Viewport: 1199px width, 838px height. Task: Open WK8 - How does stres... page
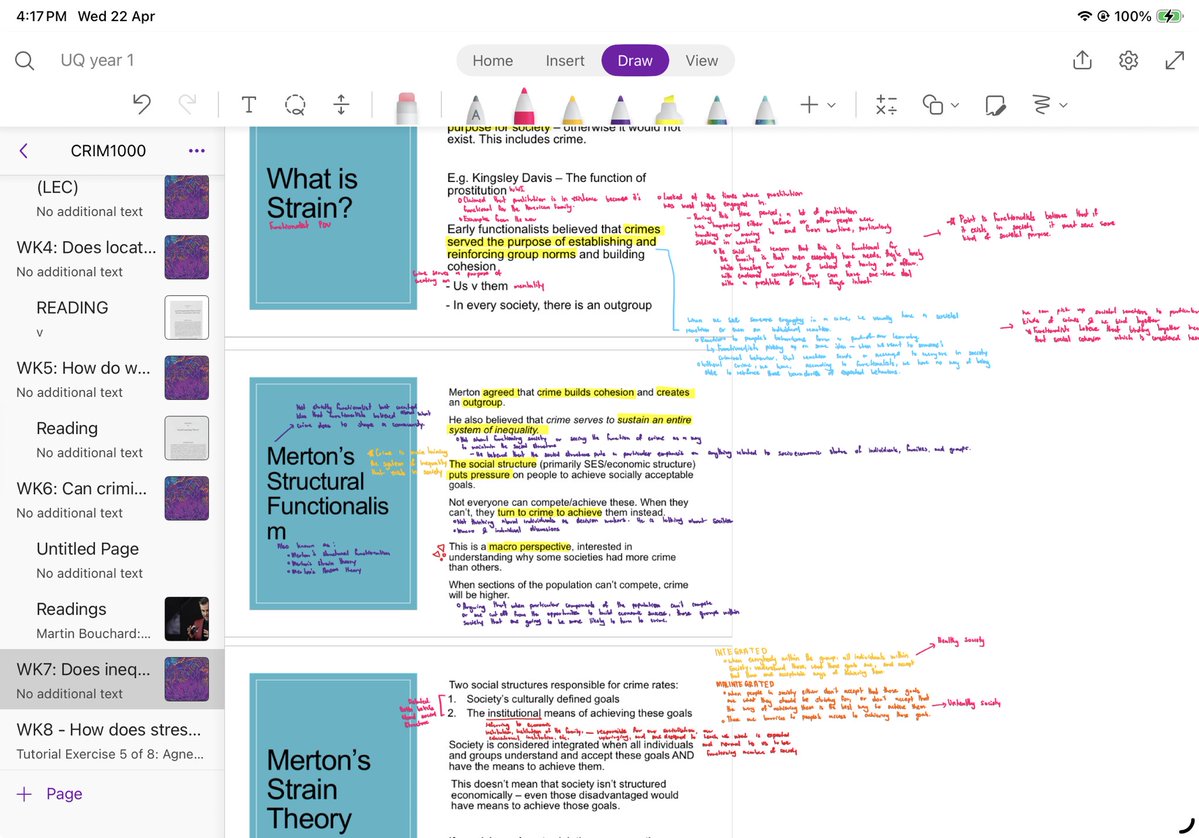pyautogui.click(x=112, y=740)
